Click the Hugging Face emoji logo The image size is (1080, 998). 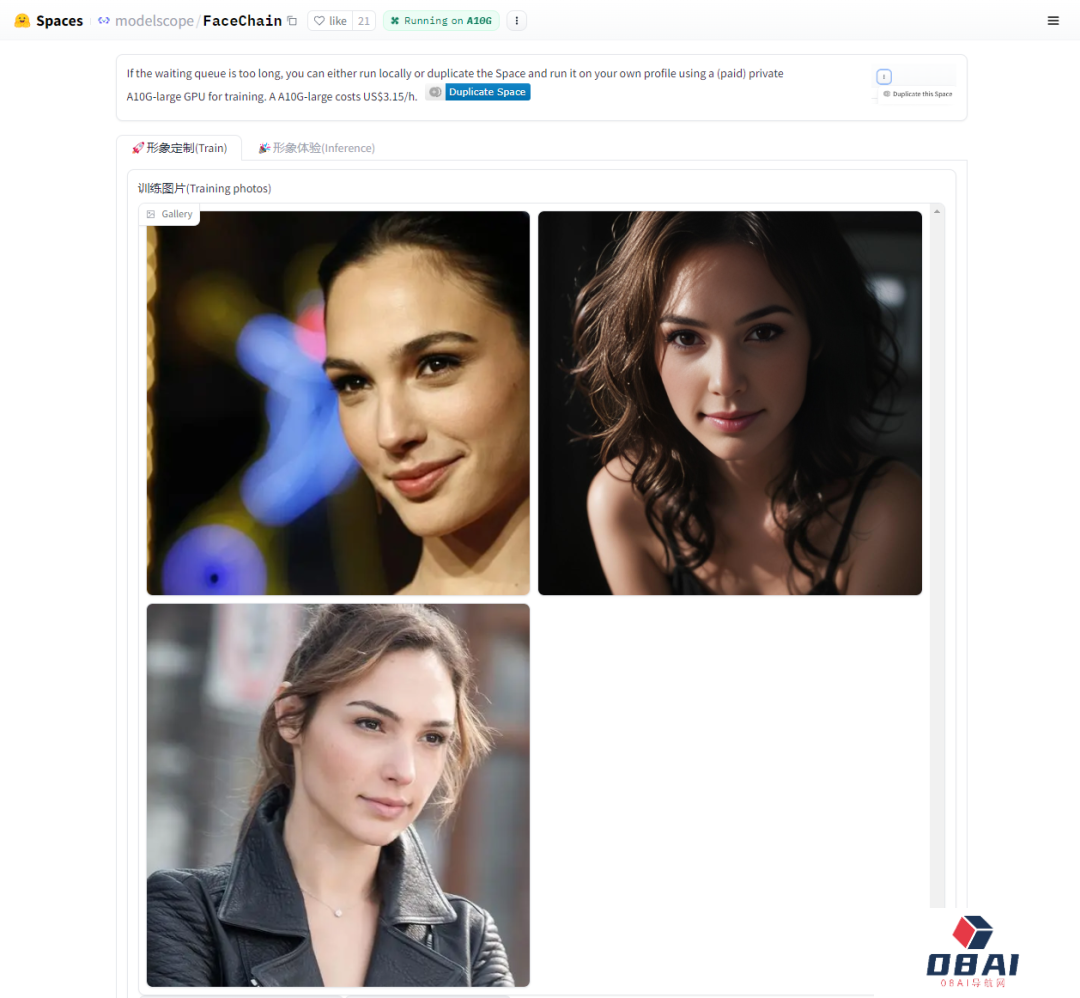pyautogui.click(x=22, y=21)
